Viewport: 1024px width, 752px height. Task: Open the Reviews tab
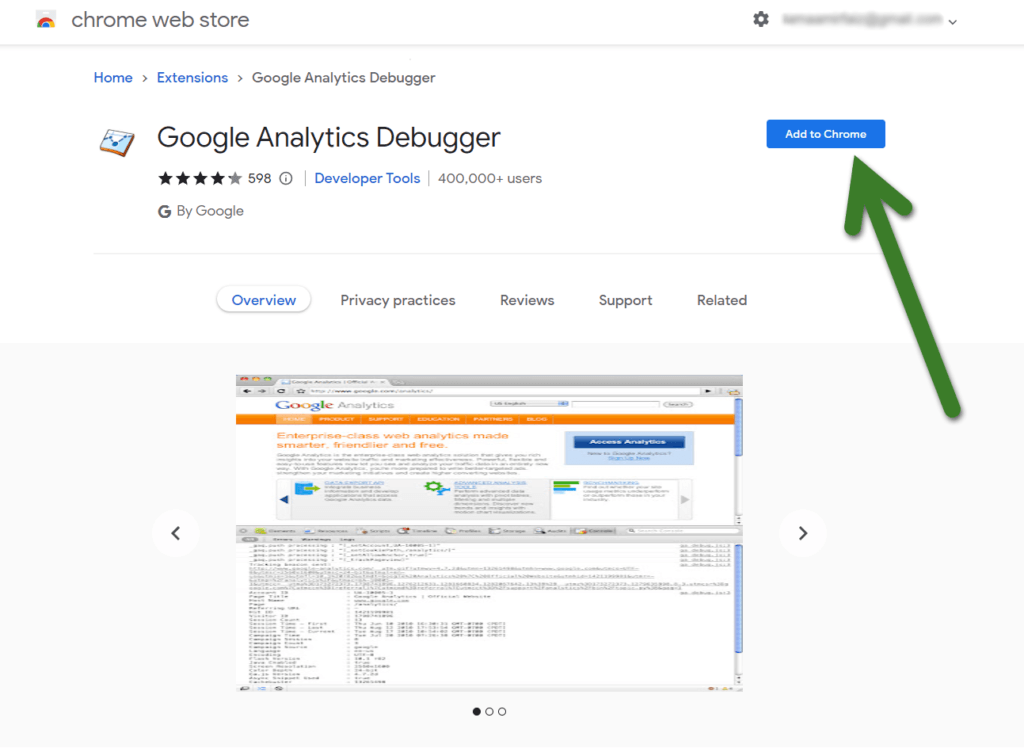click(527, 300)
